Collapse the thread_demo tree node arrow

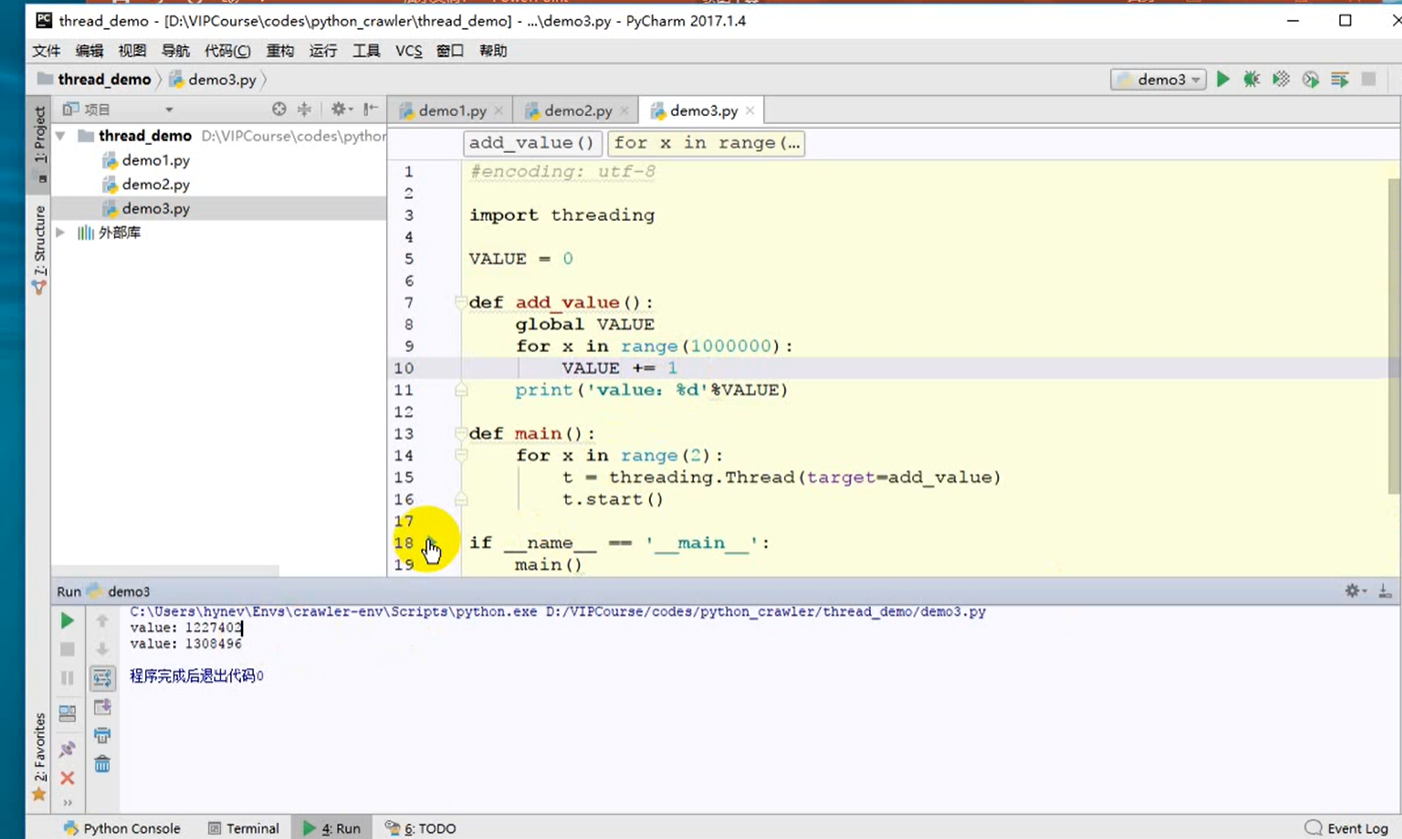60,136
